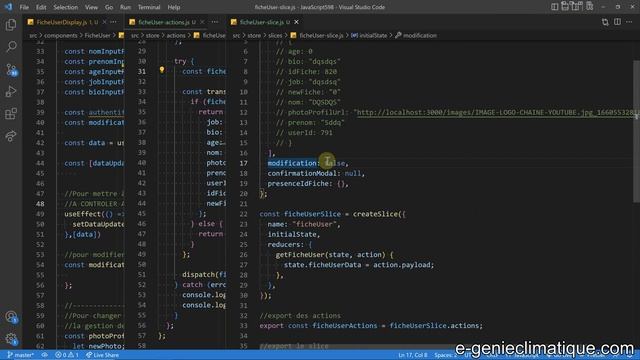Expand the 'FicheUser' breadcrumb in first editor
640x360 pixels.
point(97,36)
